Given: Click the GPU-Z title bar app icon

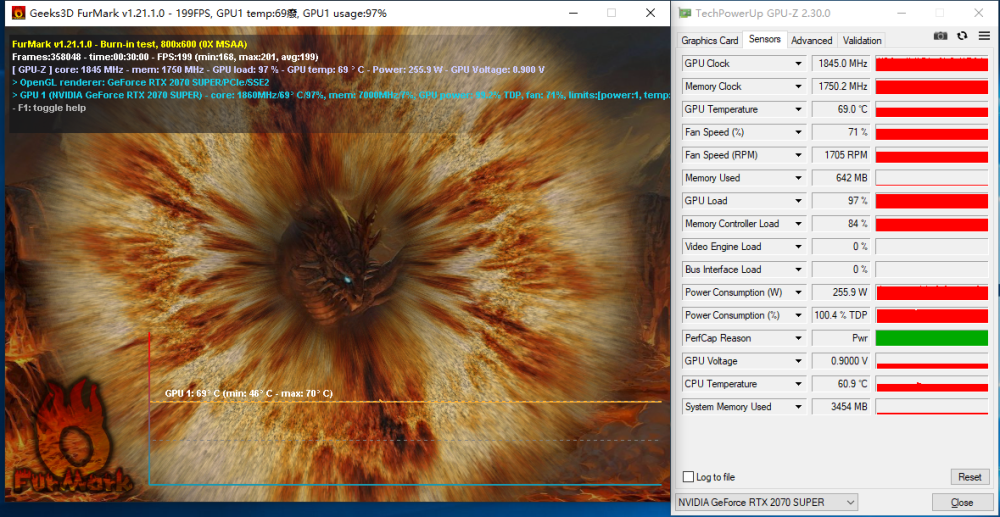Looking at the screenshot, I should point(685,13).
